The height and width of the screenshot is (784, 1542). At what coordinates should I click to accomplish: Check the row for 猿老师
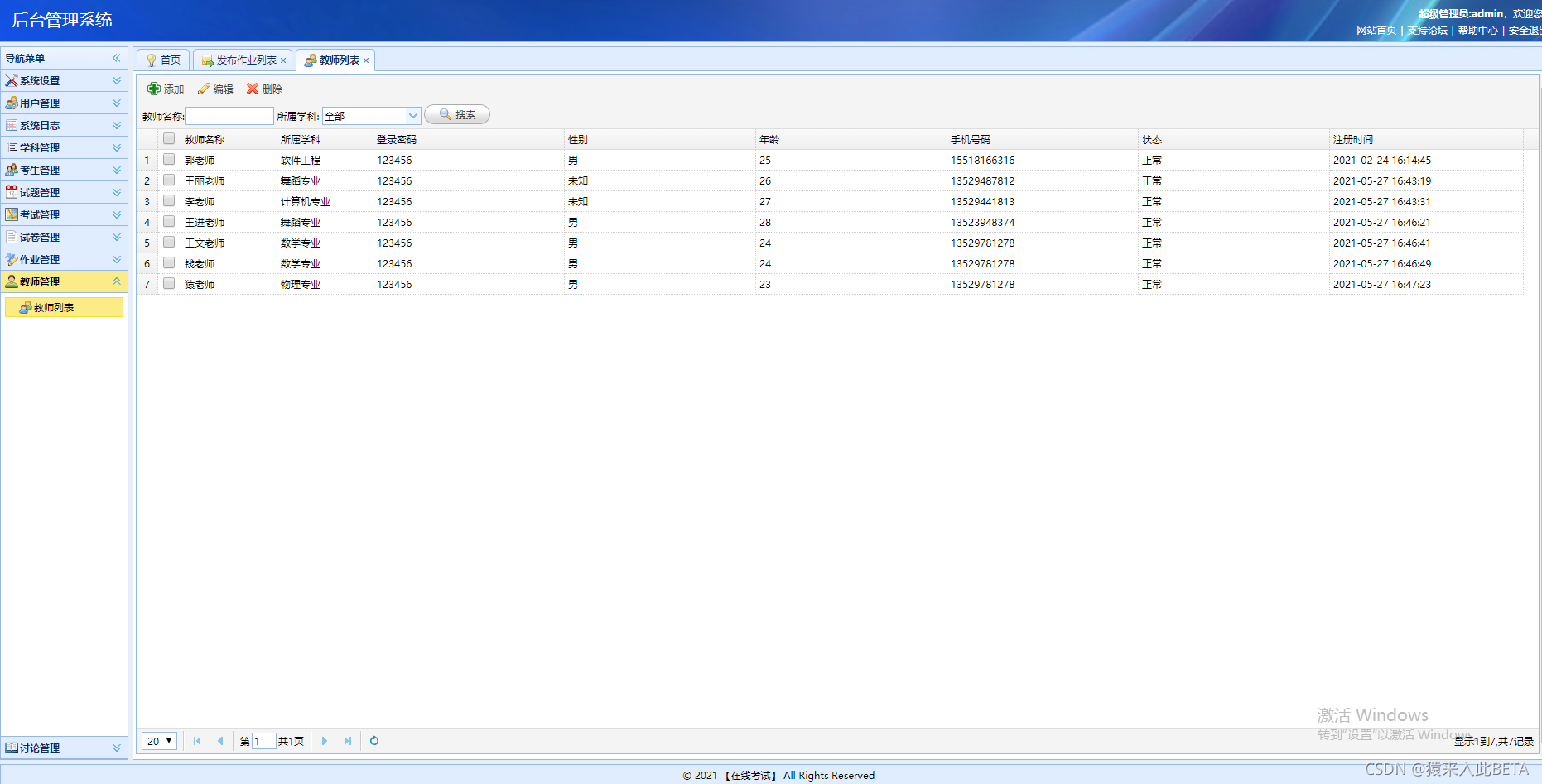(x=169, y=283)
